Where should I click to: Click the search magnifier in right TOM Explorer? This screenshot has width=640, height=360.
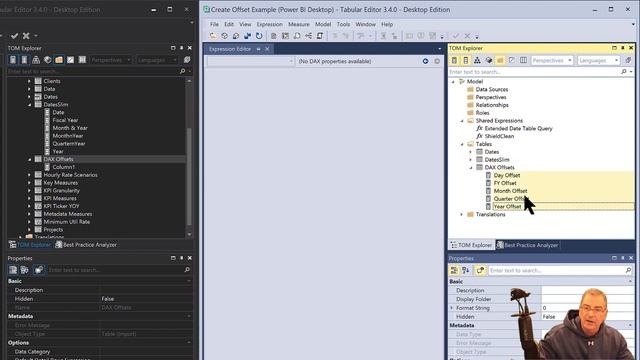coord(624,72)
